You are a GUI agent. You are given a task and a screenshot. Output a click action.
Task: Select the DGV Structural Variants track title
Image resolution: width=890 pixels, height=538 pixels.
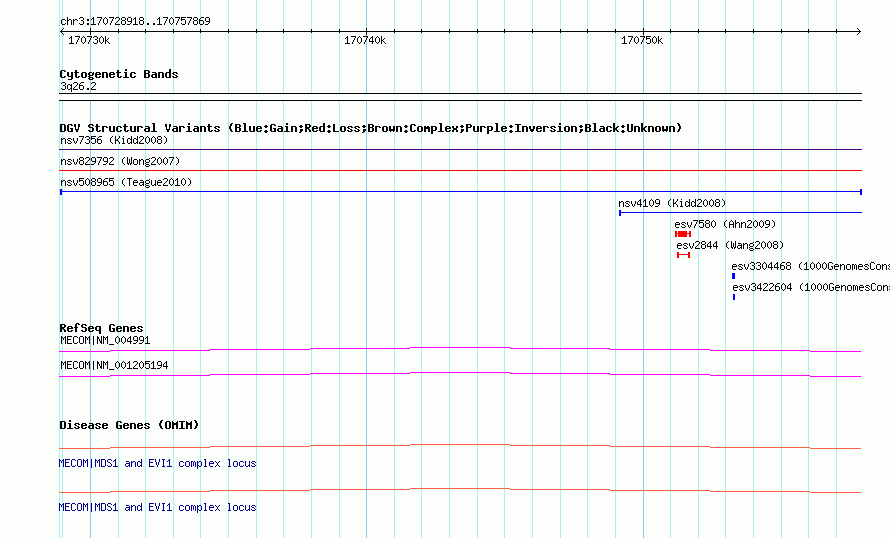tap(371, 128)
